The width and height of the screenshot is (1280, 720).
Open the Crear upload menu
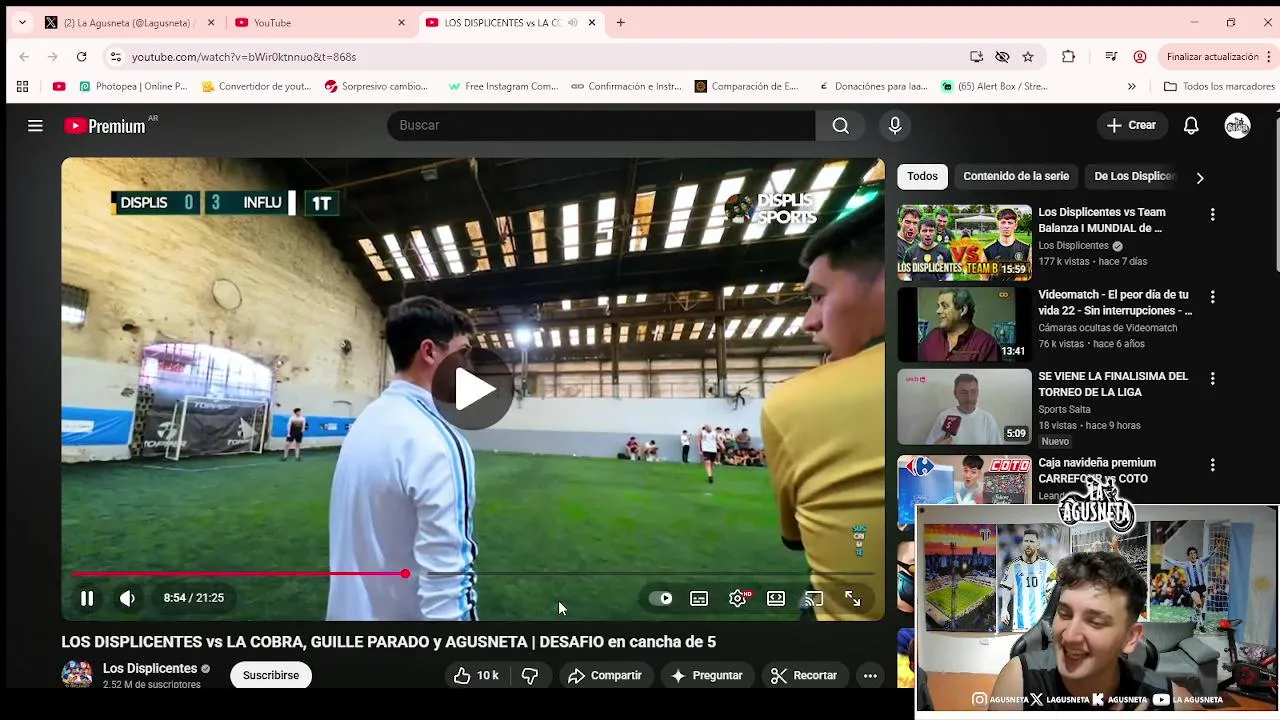coord(1131,125)
